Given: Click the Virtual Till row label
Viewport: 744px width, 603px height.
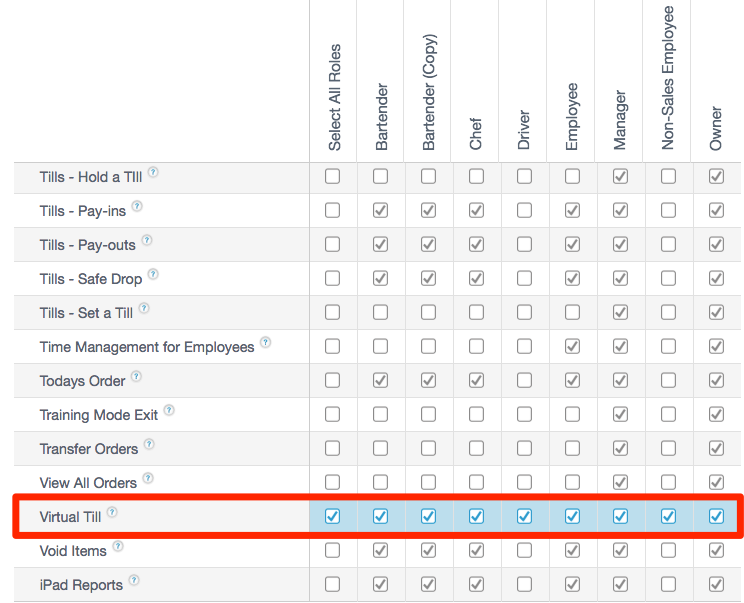Looking at the screenshot, I should tap(70, 517).
